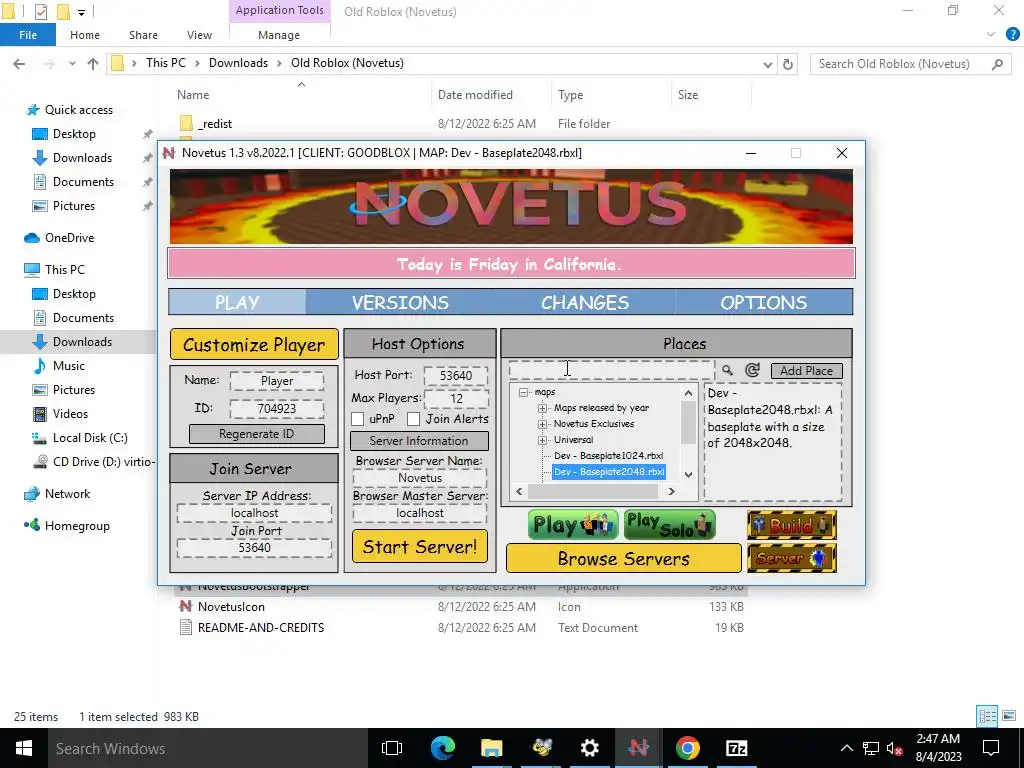The image size is (1024, 768).
Task: Refresh the Places map list
Action: point(752,370)
